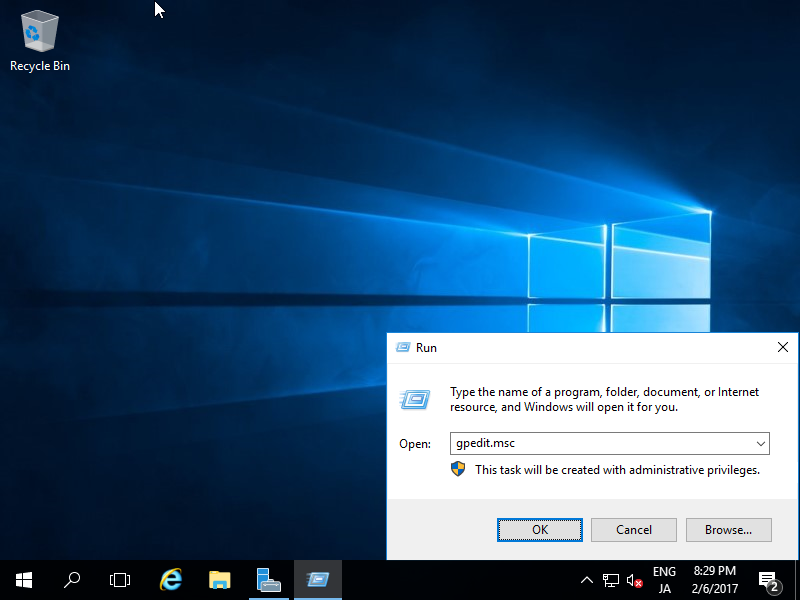Viewport: 800px width, 600px height.
Task: Open Server Manager from the taskbar
Action: [x=268, y=580]
